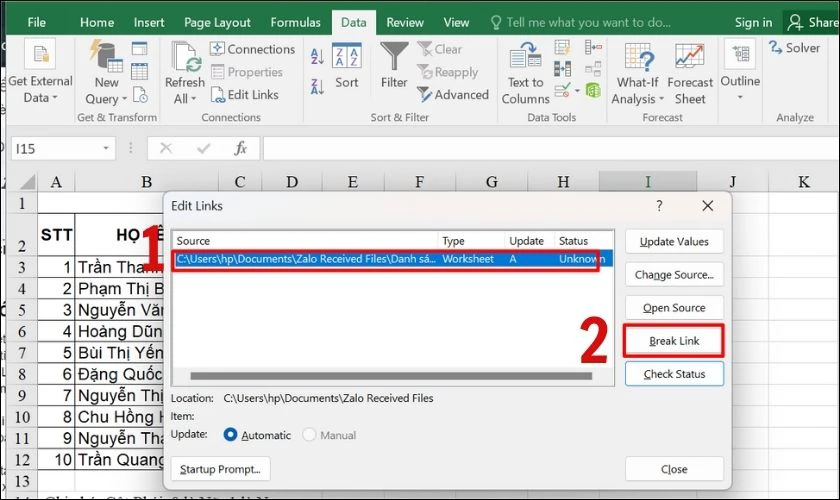Switch to the Insert tab
840x500 pixels.
tap(149, 23)
